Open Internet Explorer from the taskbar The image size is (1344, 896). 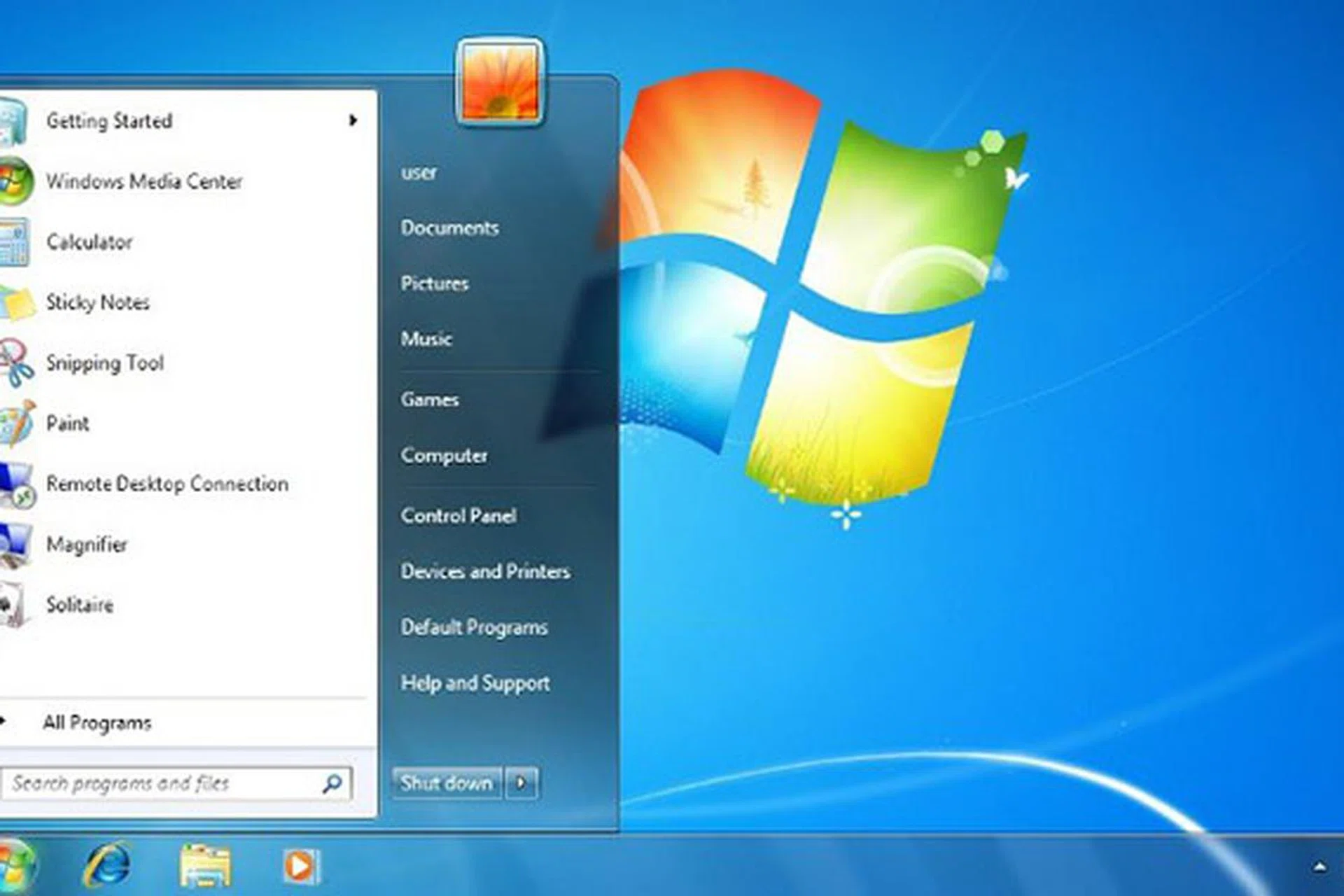tap(106, 865)
